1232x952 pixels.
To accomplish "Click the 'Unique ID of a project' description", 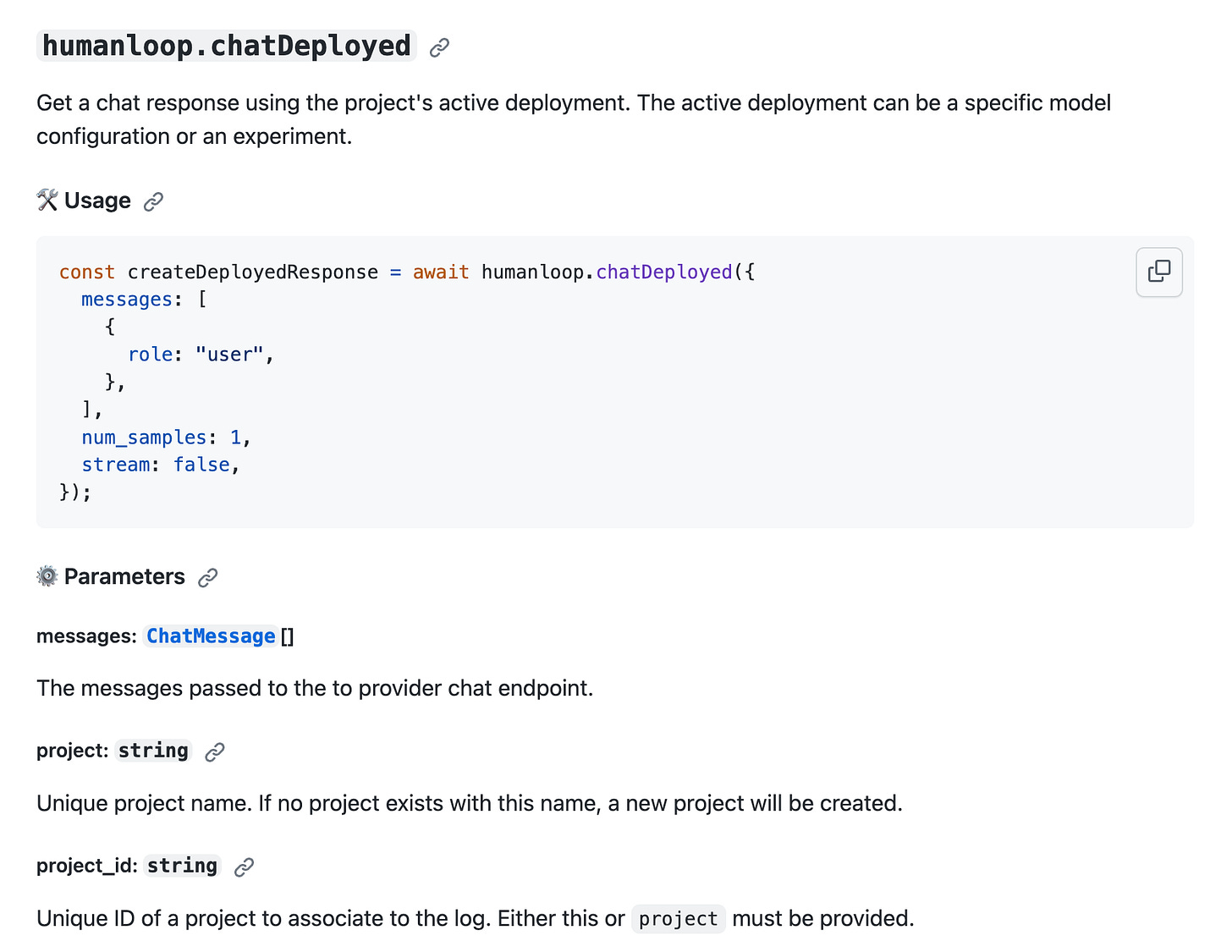I will [x=476, y=918].
